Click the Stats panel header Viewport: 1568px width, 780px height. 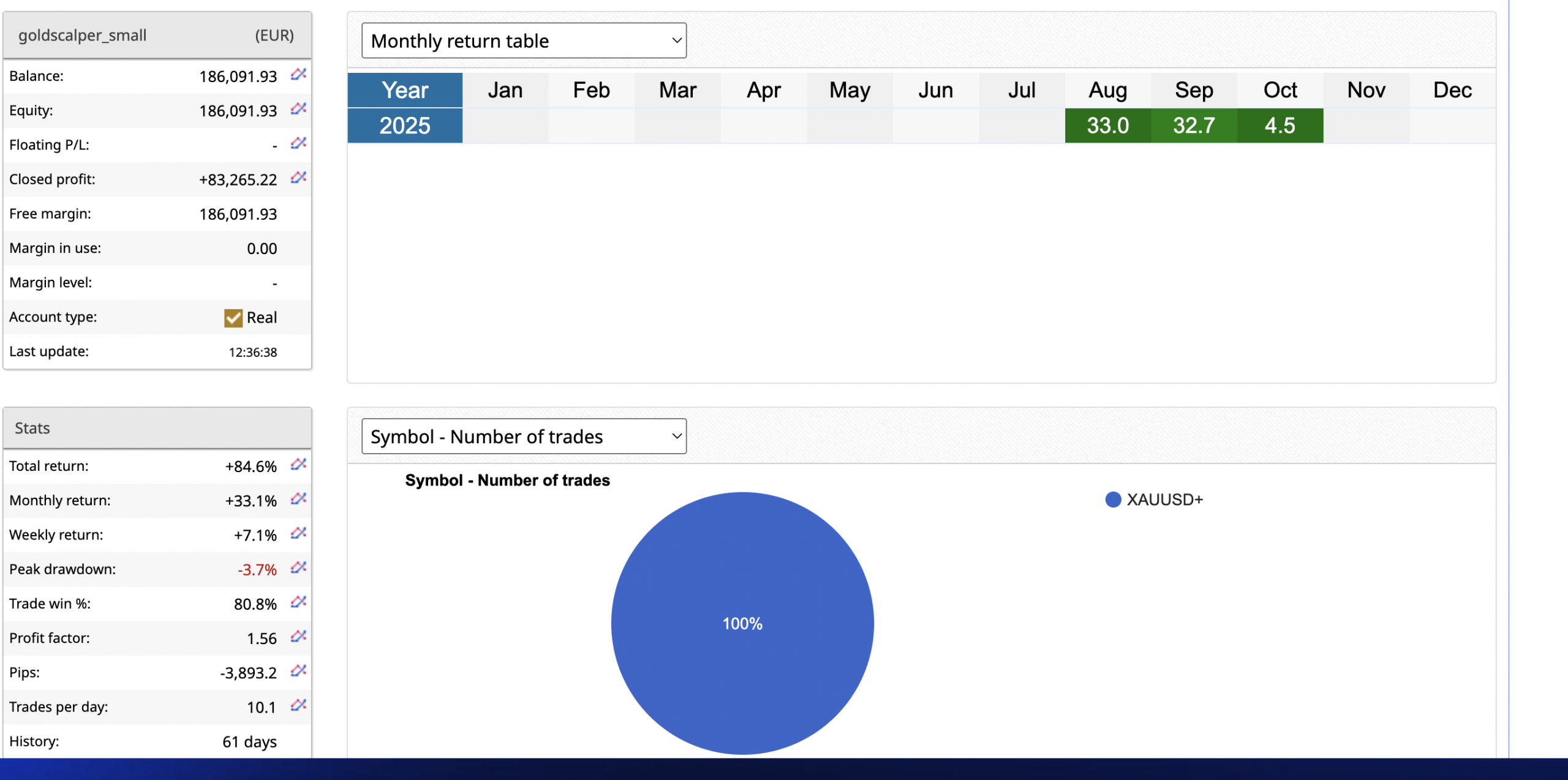tap(157, 428)
